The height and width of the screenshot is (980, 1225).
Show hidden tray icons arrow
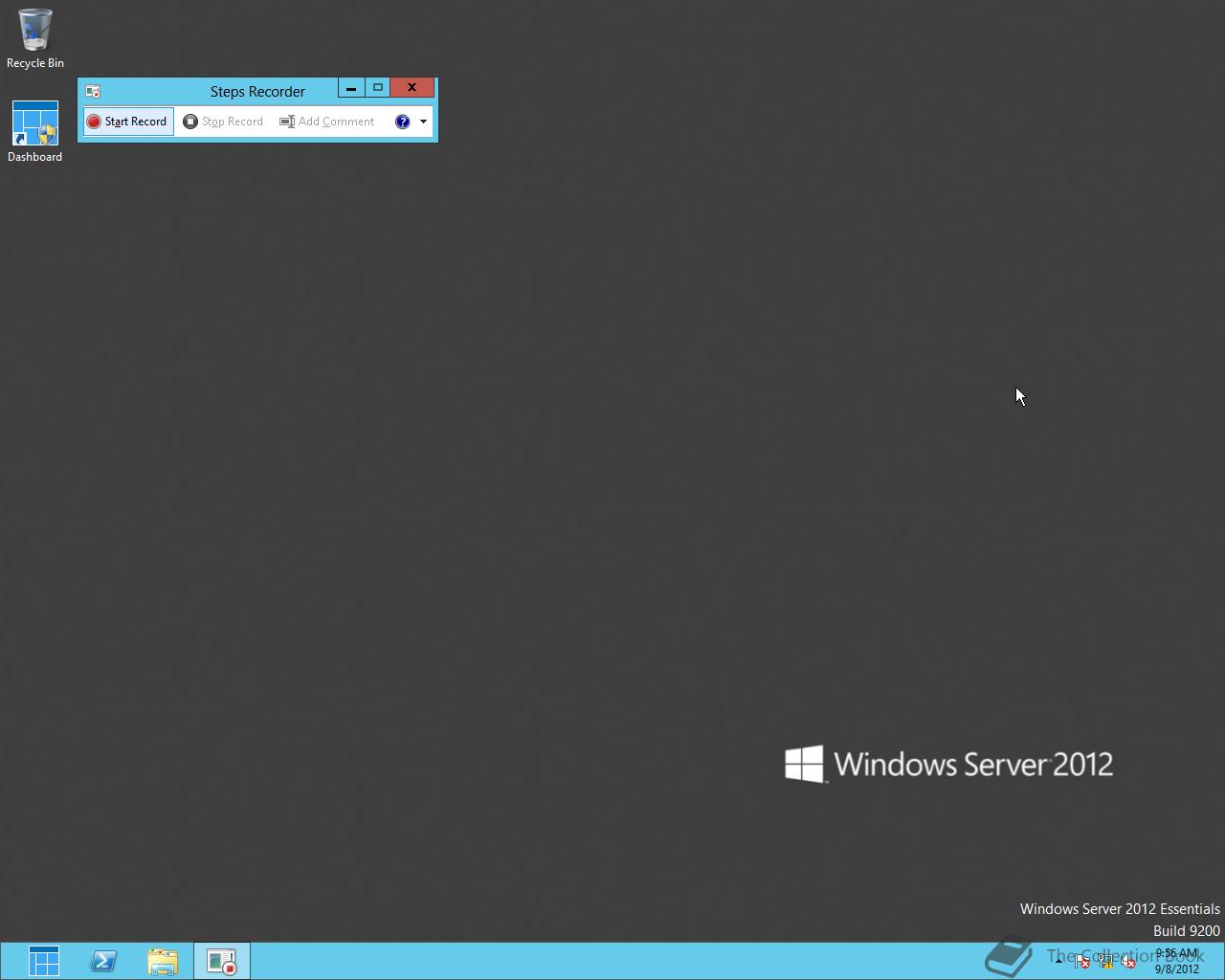[1058, 962]
